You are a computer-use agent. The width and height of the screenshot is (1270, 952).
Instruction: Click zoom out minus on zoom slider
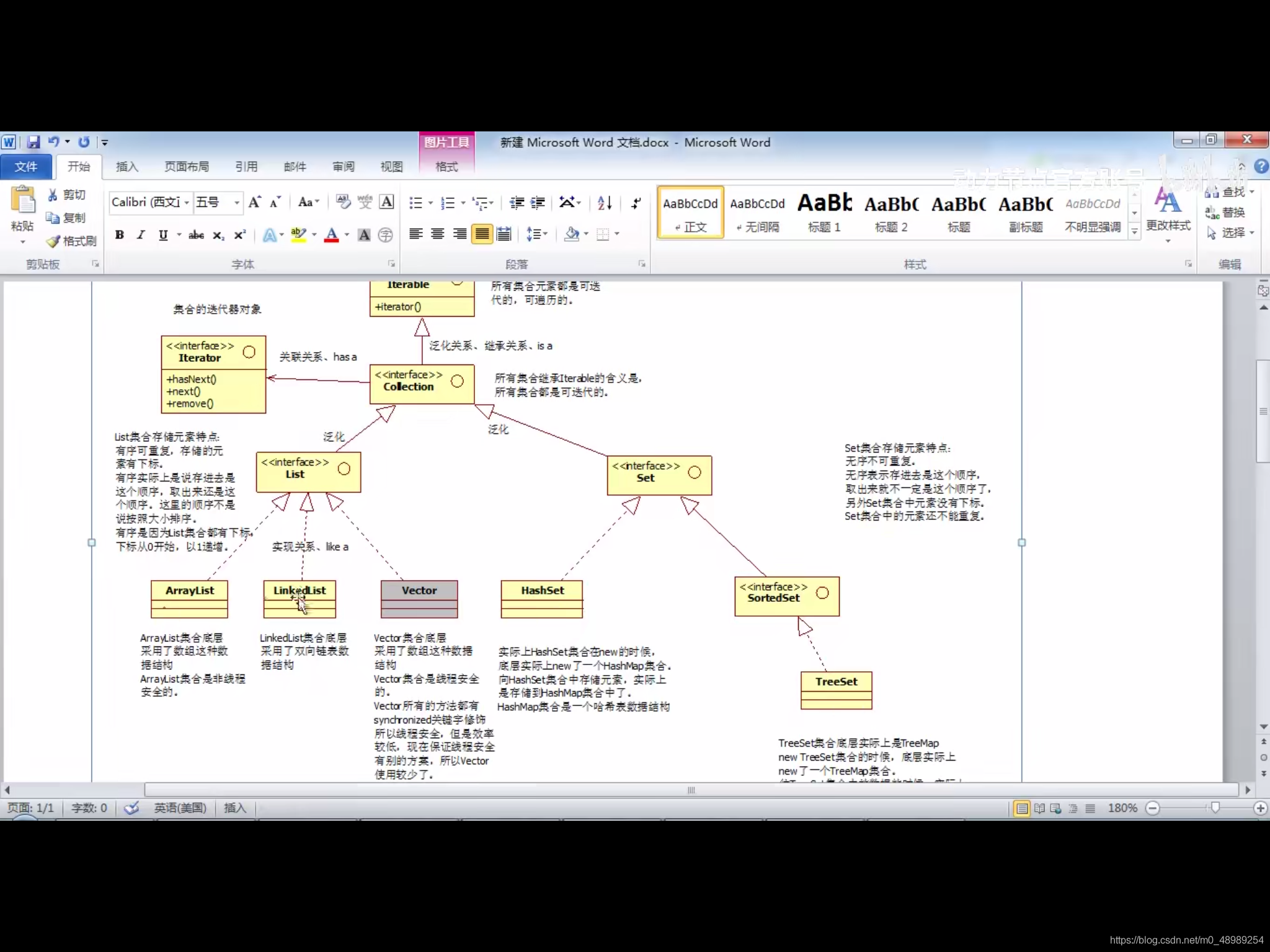[x=1153, y=808]
